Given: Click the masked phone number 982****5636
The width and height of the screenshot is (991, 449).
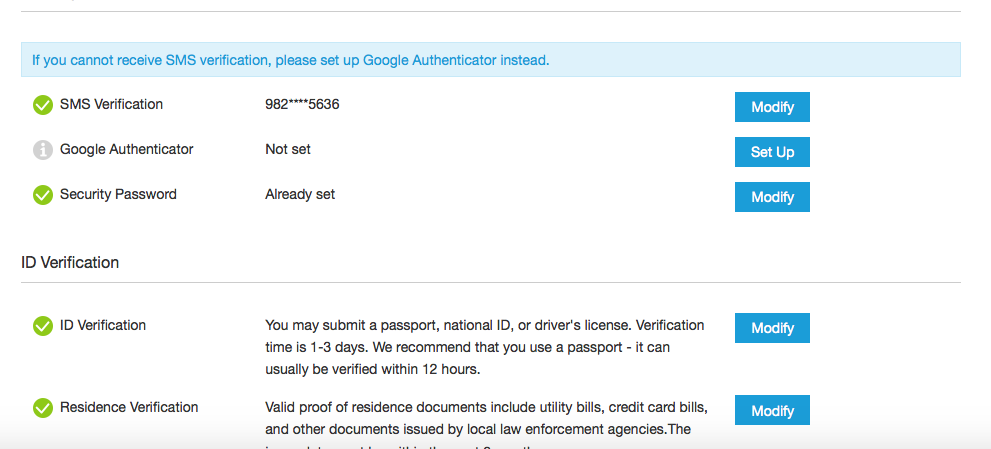Looking at the screenshot, I should [302, 104].
